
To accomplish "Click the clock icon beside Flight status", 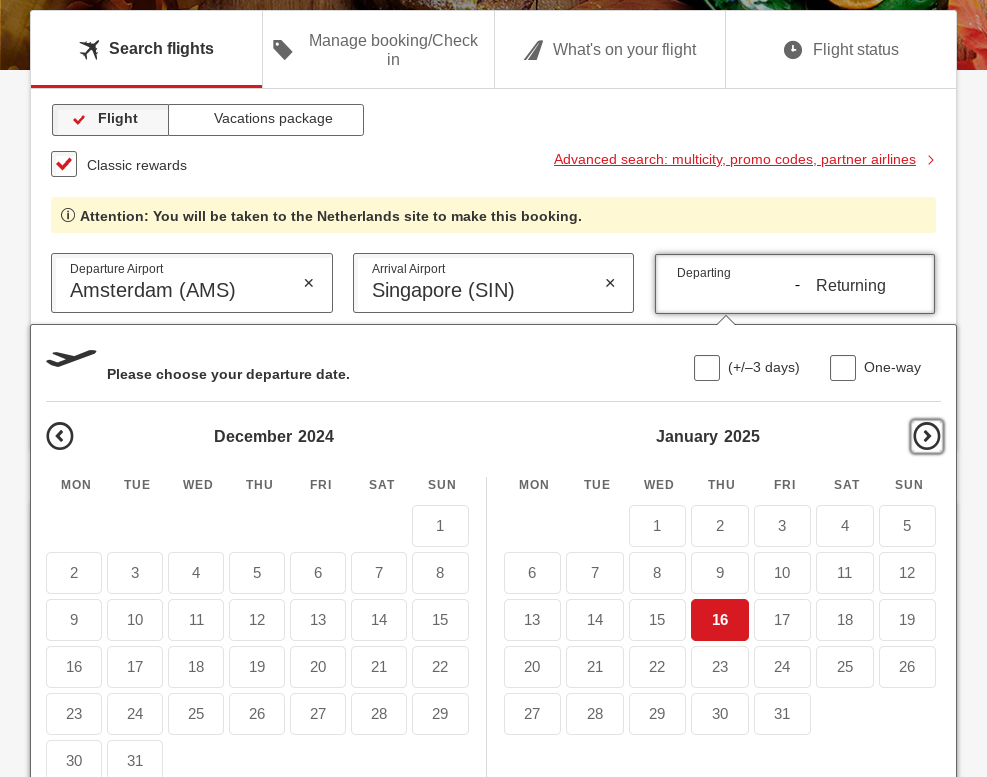I will pyautogui.click(x=792, y=50).
